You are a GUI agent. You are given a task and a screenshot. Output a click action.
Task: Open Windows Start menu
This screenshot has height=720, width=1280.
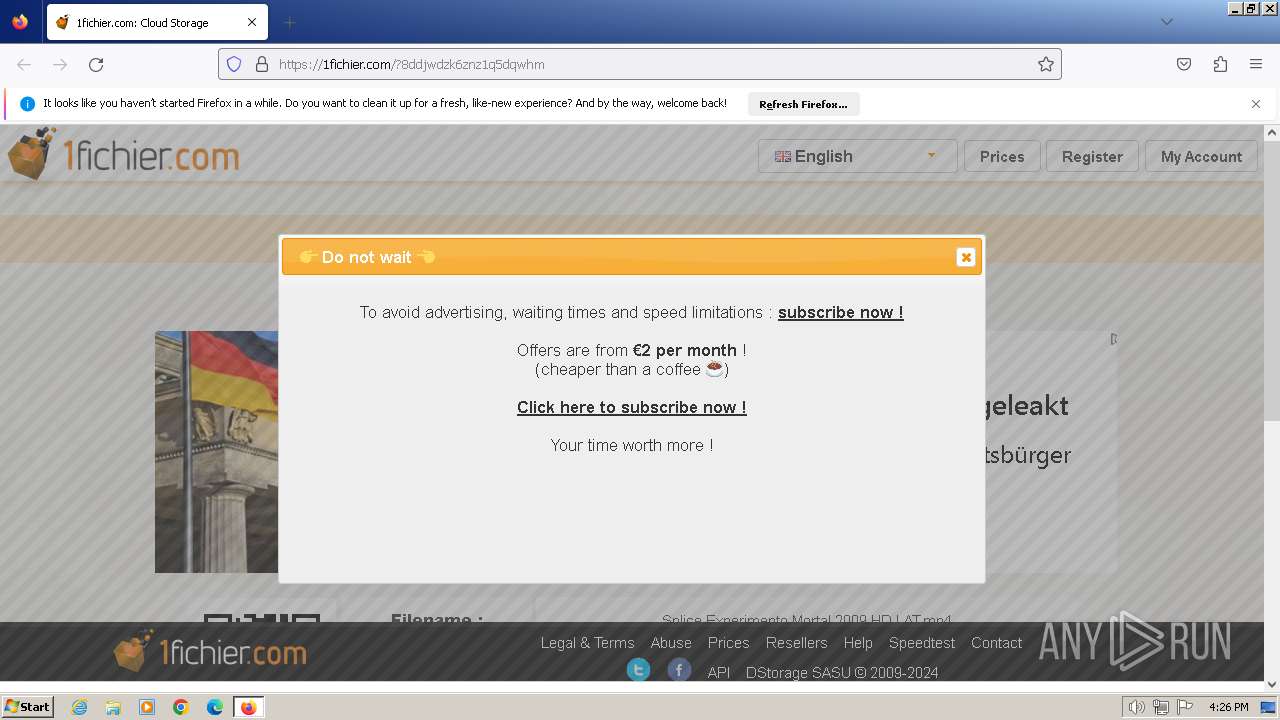(x=28, y=707)
